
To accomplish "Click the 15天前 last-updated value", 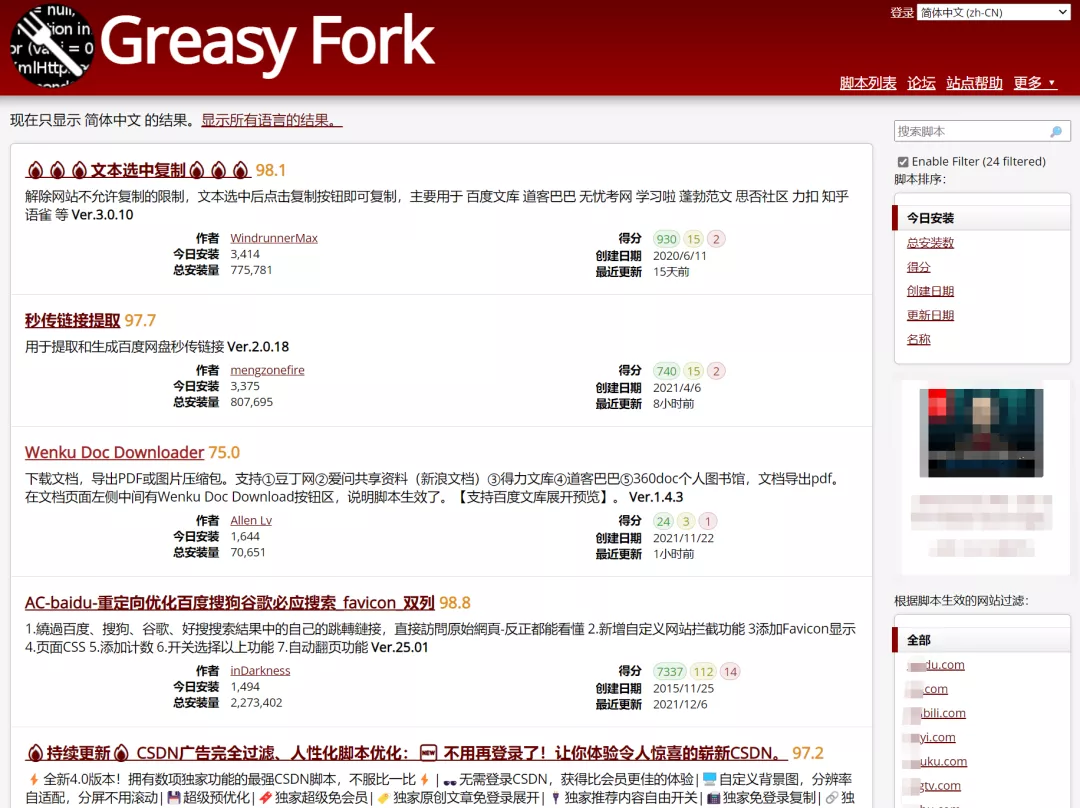I will tap(671, 271).
